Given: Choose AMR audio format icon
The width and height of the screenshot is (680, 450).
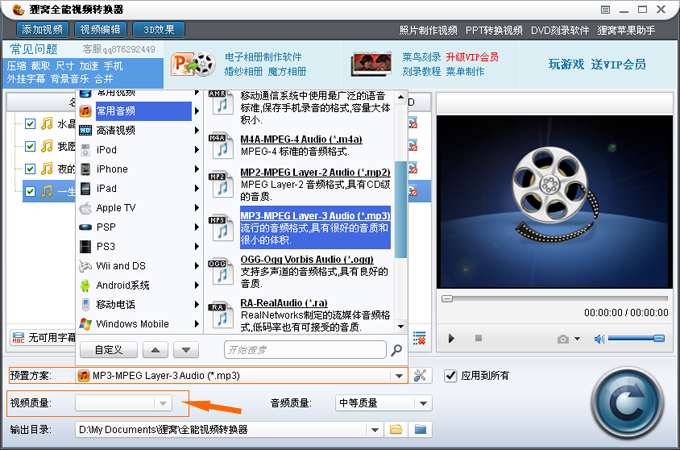Looking at the screenshot, I should pyautogui.click(x=221, y=102).
